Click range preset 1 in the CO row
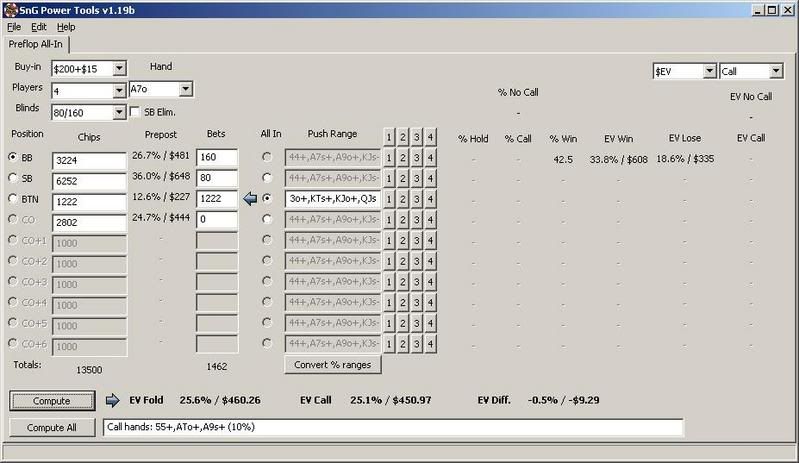Viewport: 799px width, 463px height. (x=389, y=220)
